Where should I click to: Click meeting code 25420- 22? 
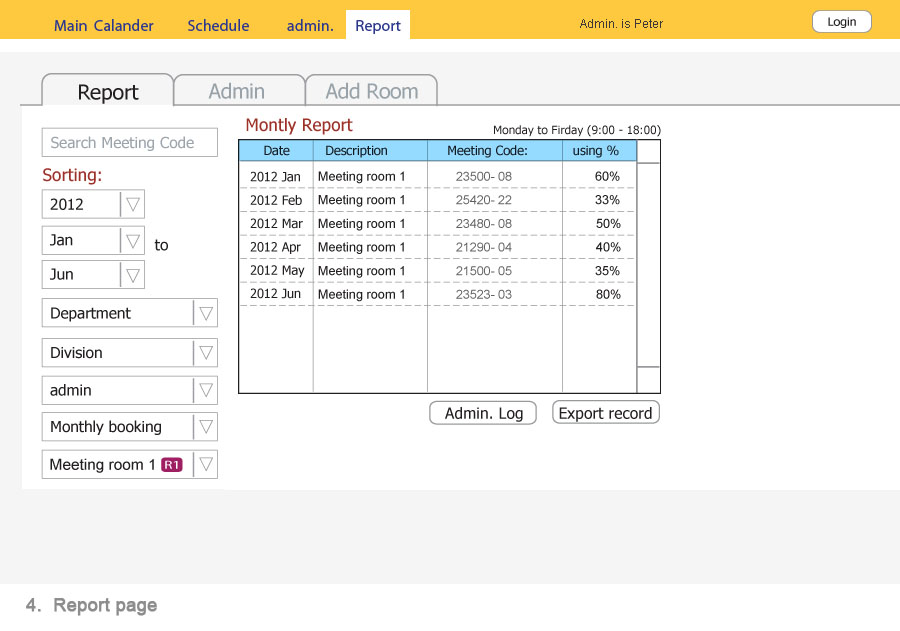483,200
